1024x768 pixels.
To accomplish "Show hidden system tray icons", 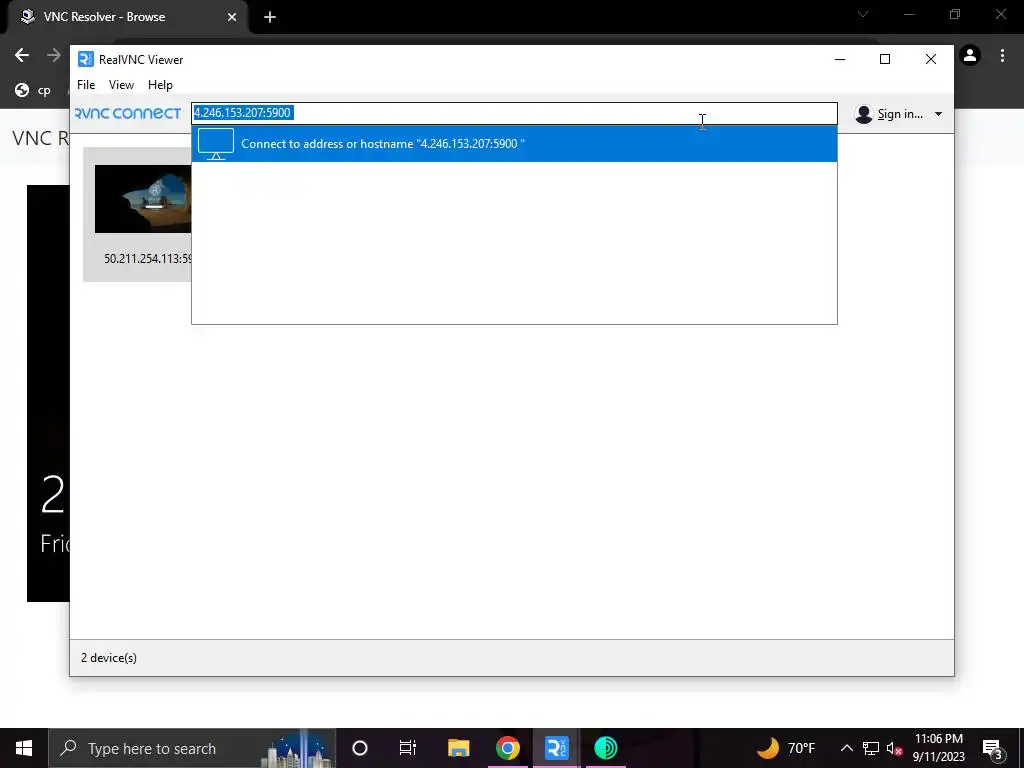I will tap(846, 748).
